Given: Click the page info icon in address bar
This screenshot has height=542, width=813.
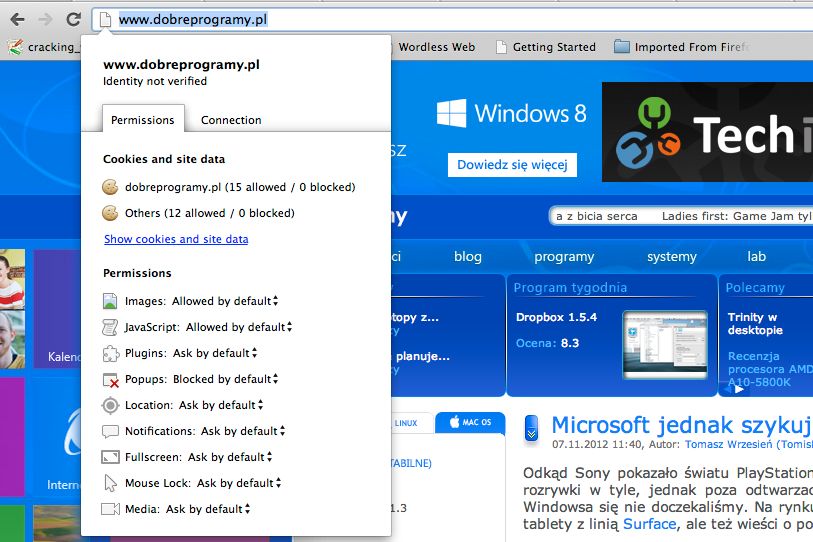Looking at the screenshot, I should point(105,20).
